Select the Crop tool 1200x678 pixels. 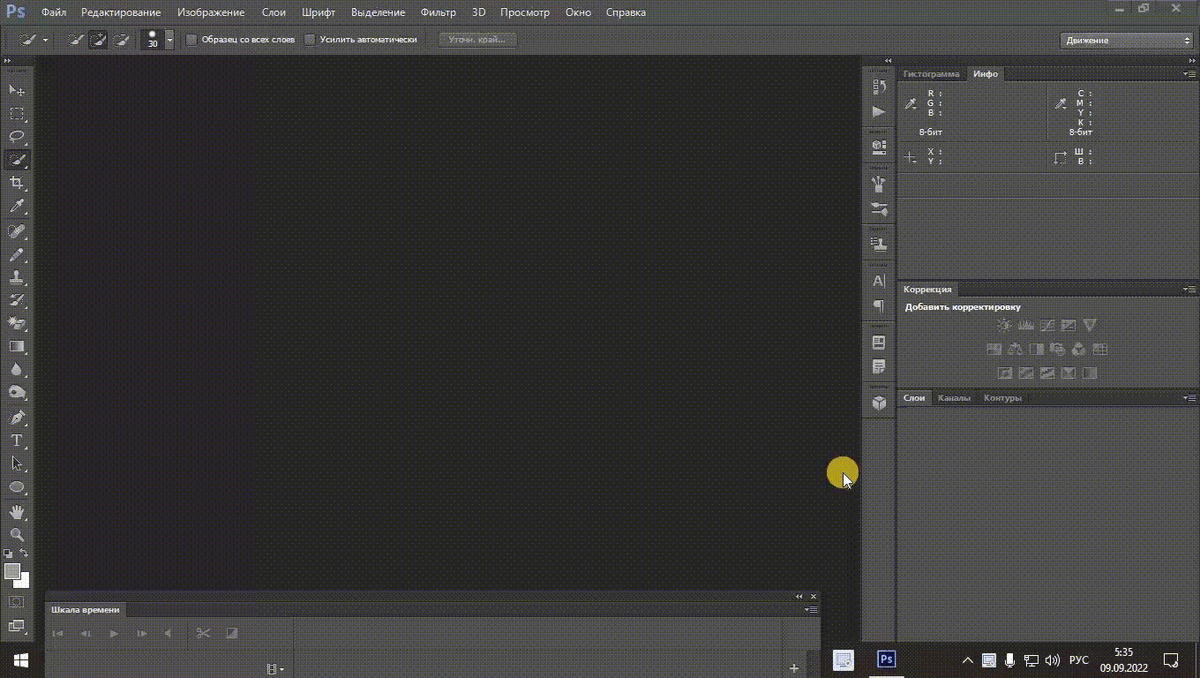17,183
